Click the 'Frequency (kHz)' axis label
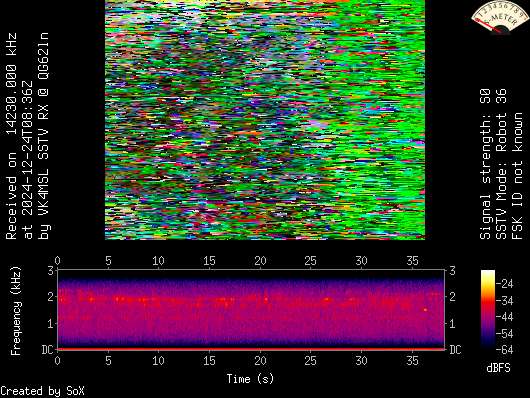This screenshot has width=530, height=398. click(16, 311)
